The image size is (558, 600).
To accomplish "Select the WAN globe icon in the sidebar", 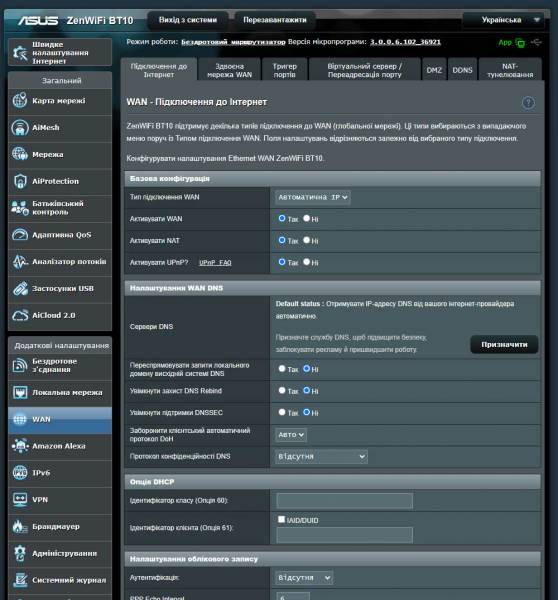I will click(x=20, y=419).
